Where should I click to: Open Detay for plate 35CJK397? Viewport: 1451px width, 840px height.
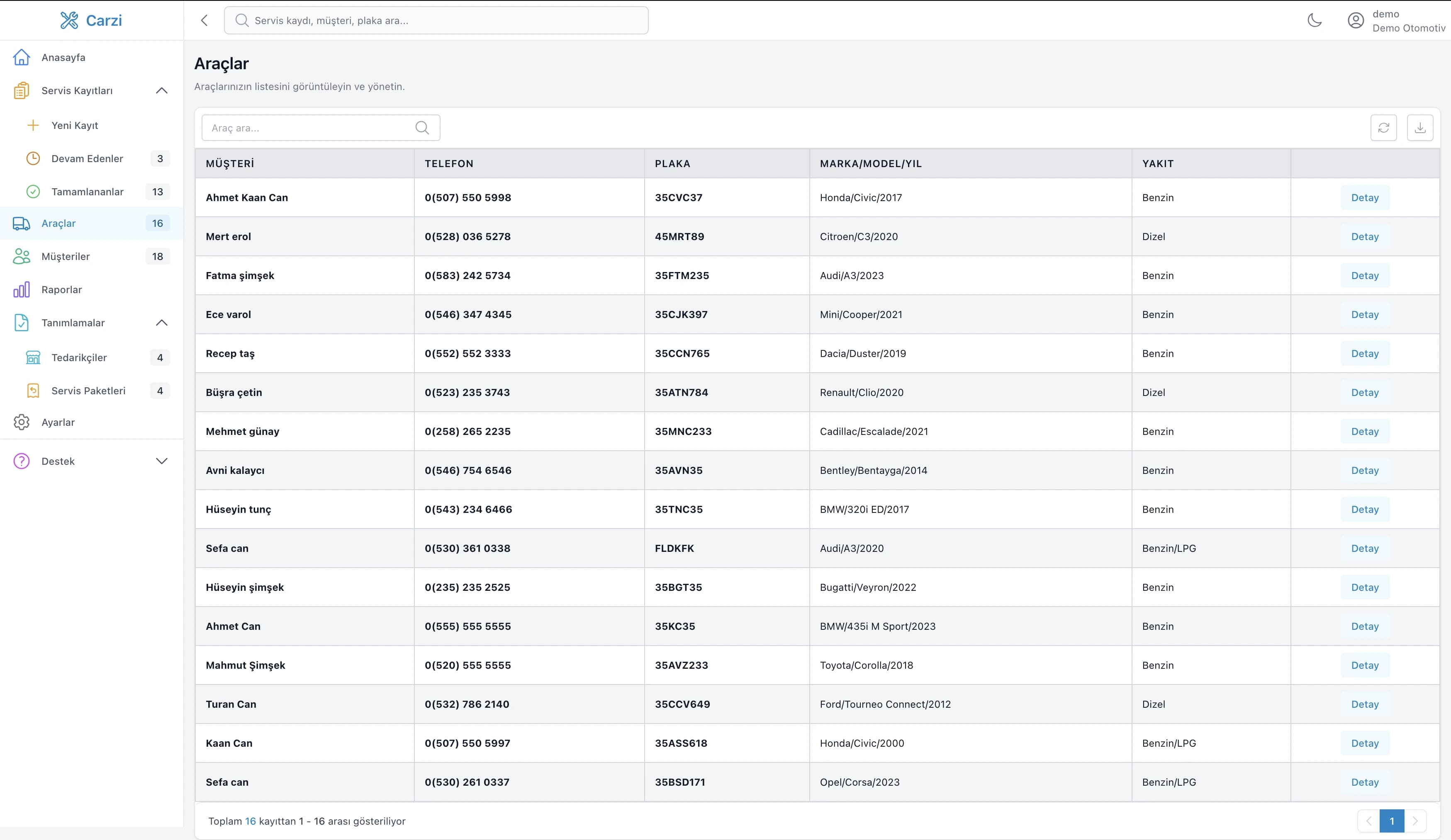(1365, 314)
